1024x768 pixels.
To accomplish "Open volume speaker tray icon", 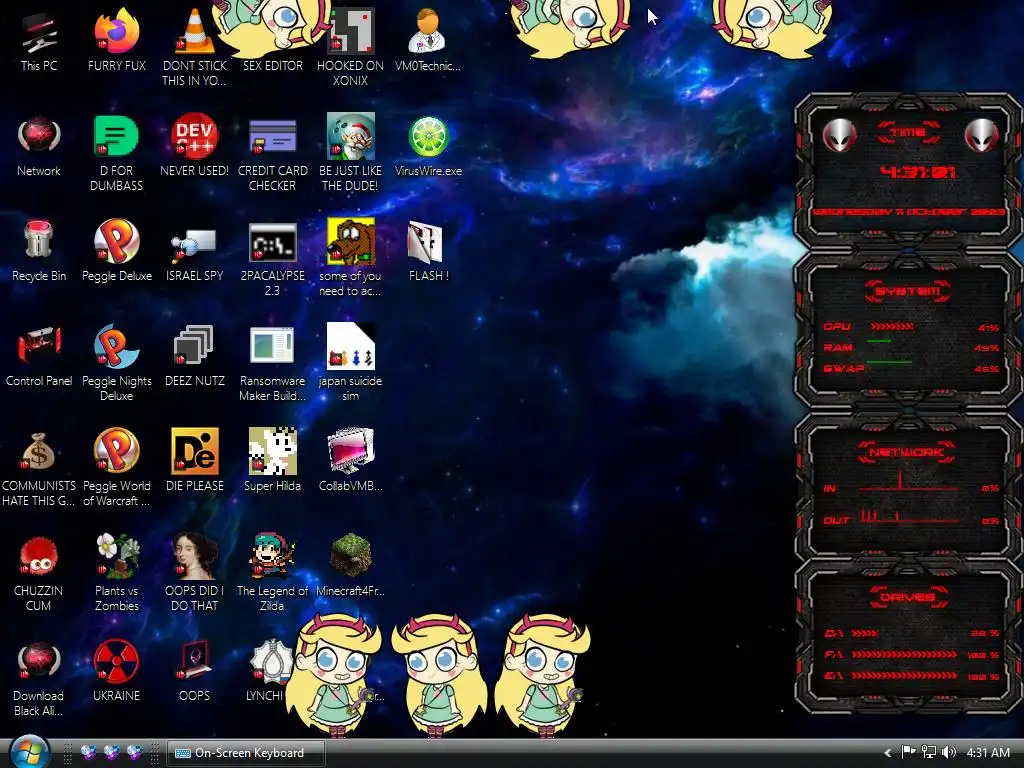I will (949, 752).
